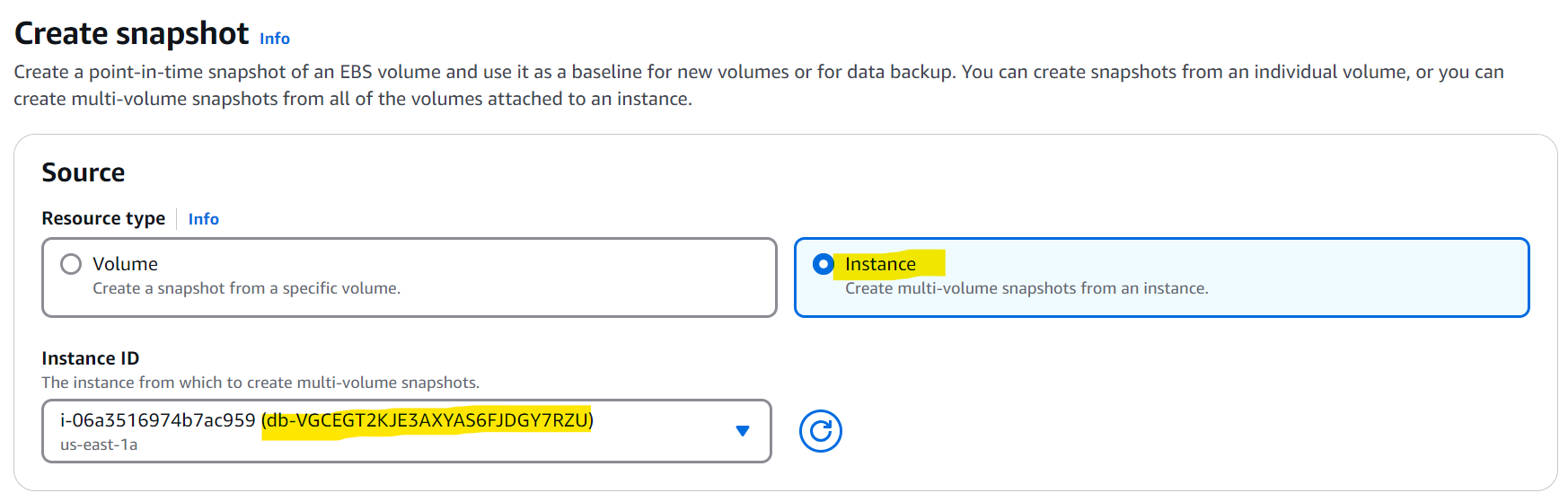Click the dropdown caret in Instance ID field
Image resolution: width=1568 pixels, height=502 pixels.
(x=742, y=431)
